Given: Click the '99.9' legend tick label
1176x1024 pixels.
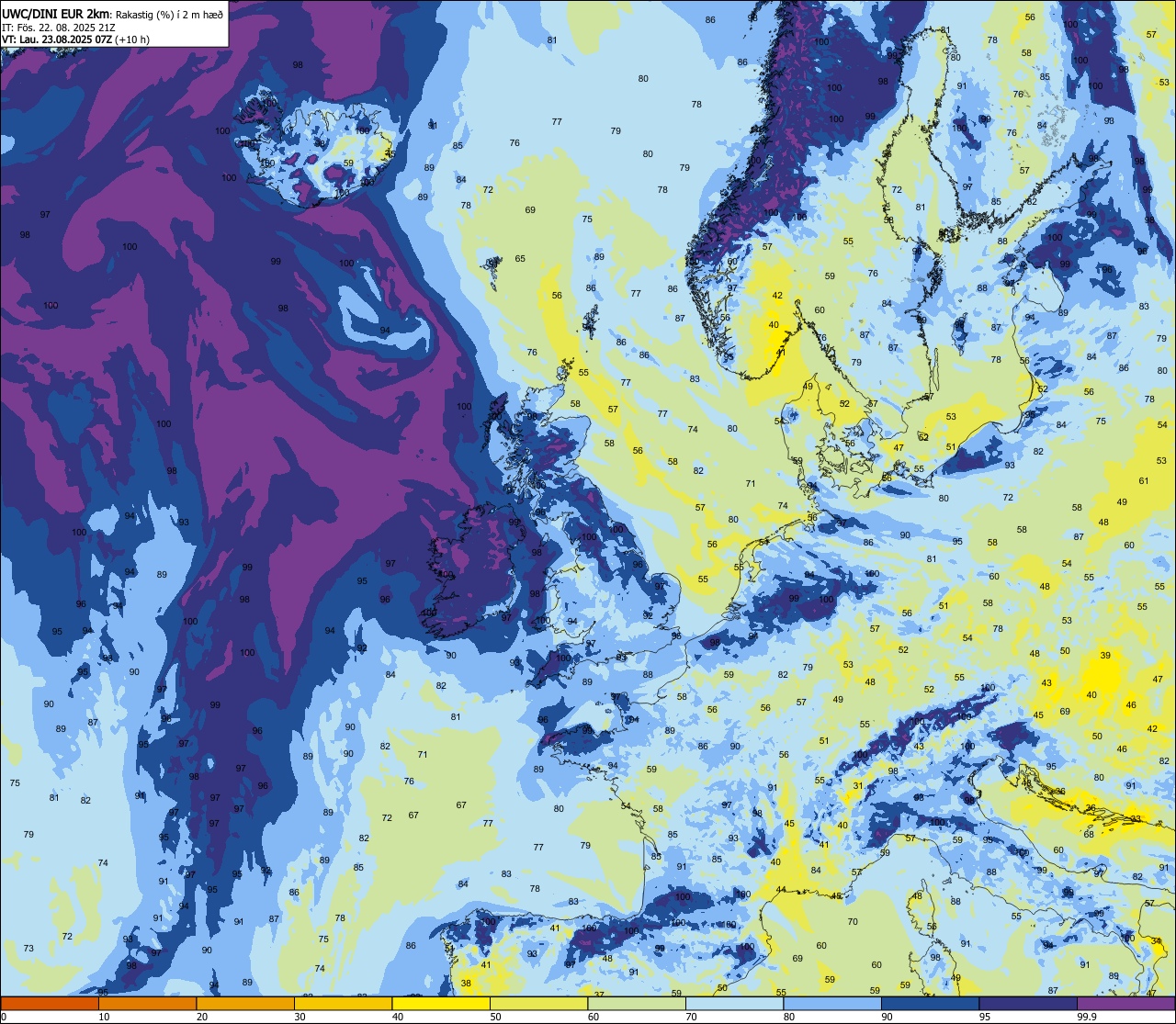Looking at the screenshot, I should pos(1087,1017).
